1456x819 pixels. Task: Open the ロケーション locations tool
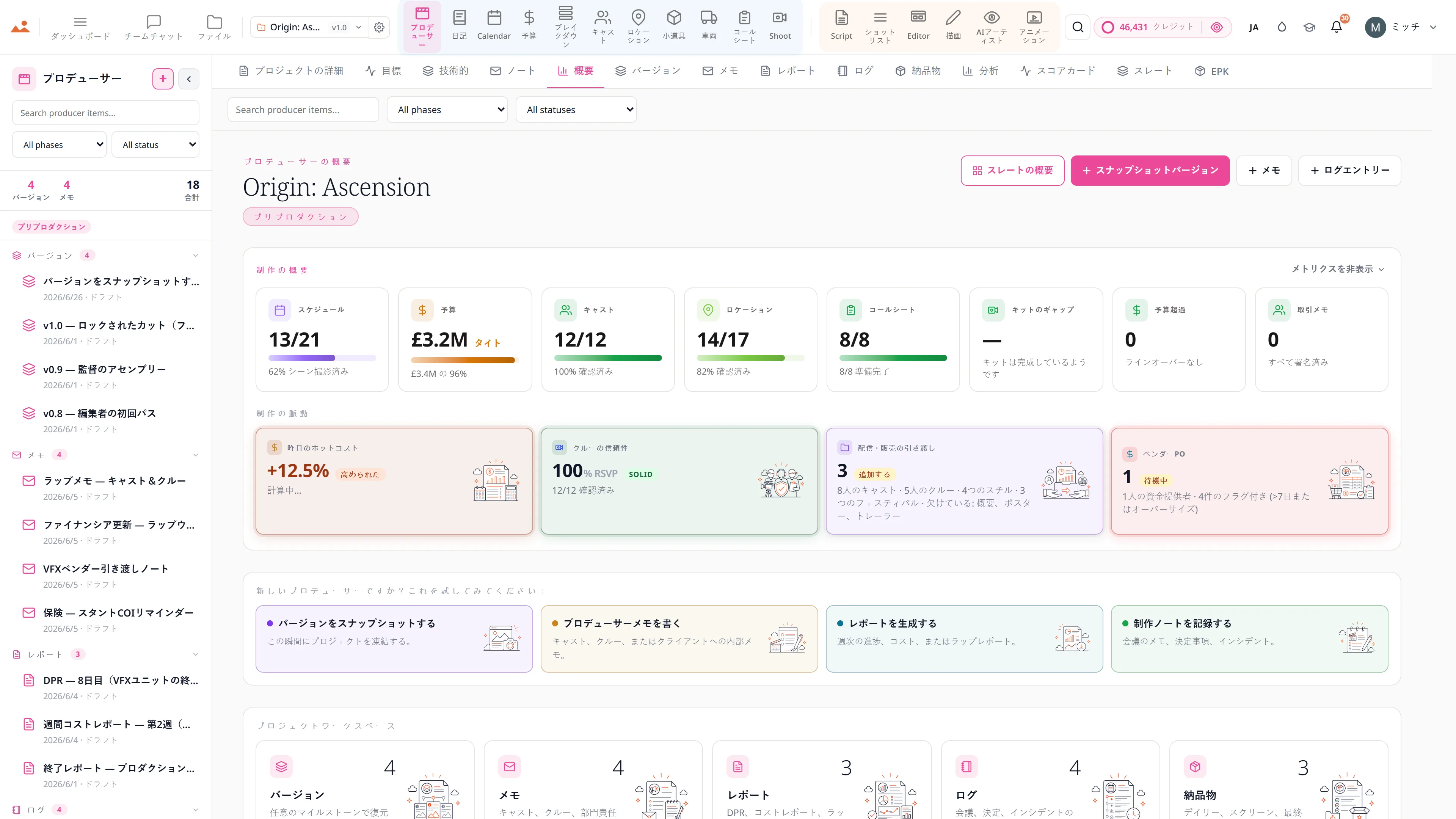pos(639,27)
